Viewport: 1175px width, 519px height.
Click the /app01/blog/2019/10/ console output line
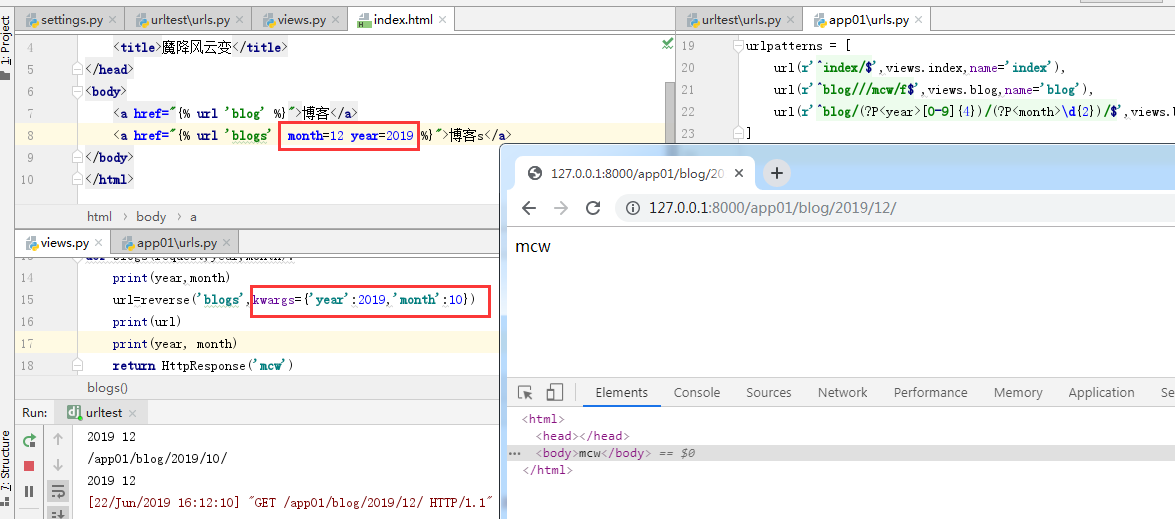(157, 458)
